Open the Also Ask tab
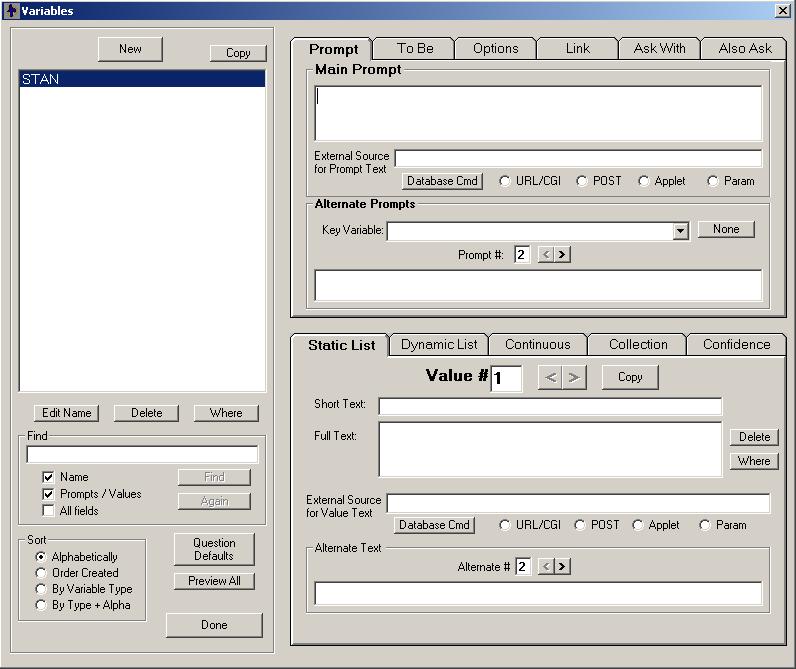 [745, 49]
